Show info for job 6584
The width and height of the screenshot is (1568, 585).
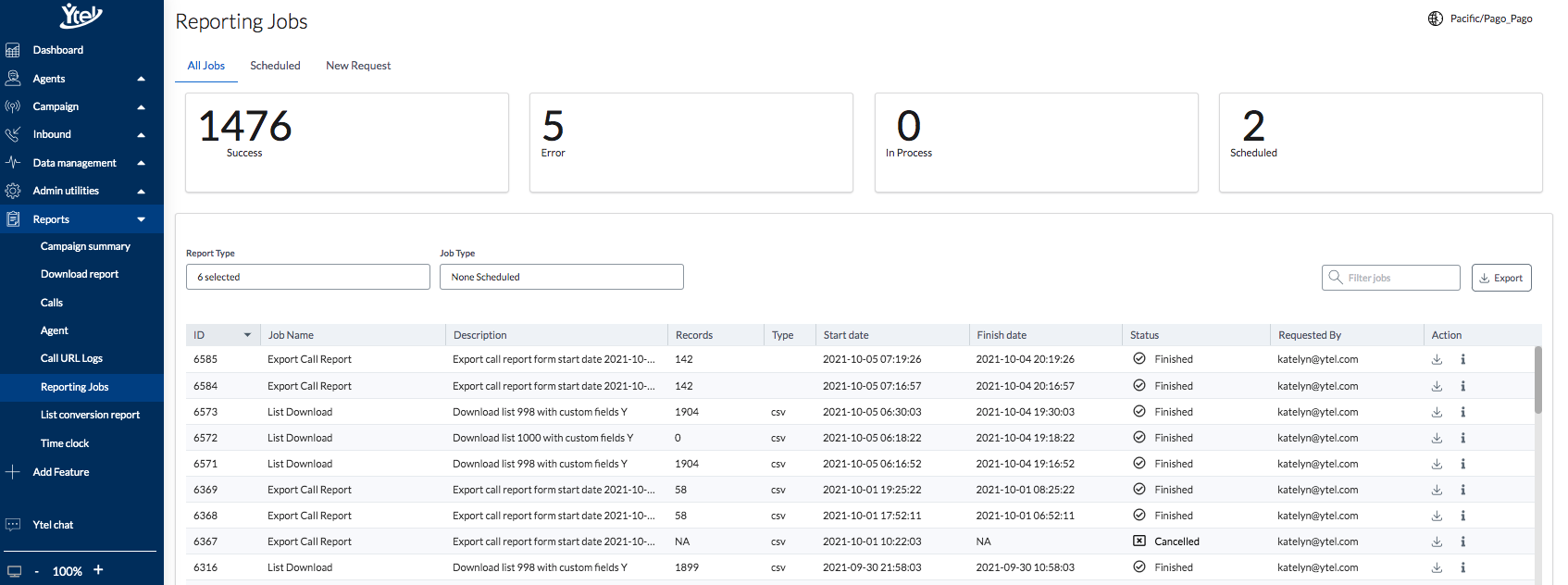point(1463,386)
